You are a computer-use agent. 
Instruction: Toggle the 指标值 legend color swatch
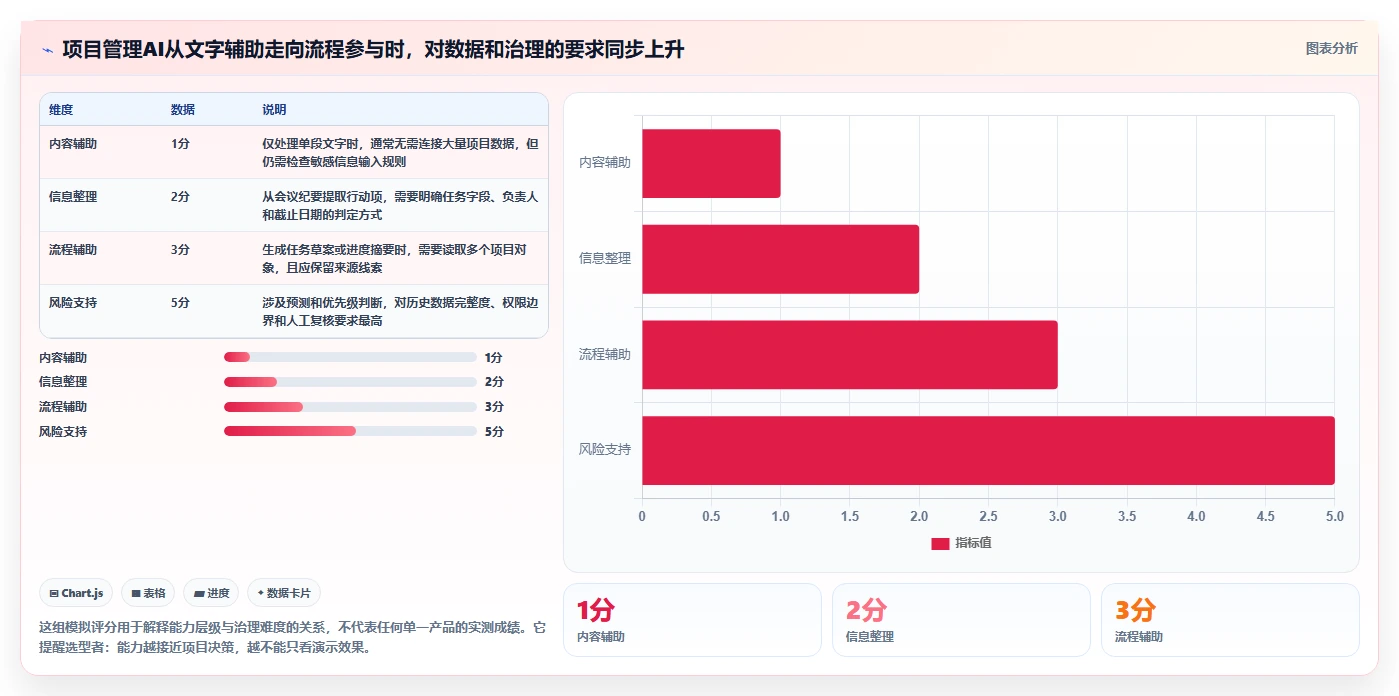[x=940, y=543]
